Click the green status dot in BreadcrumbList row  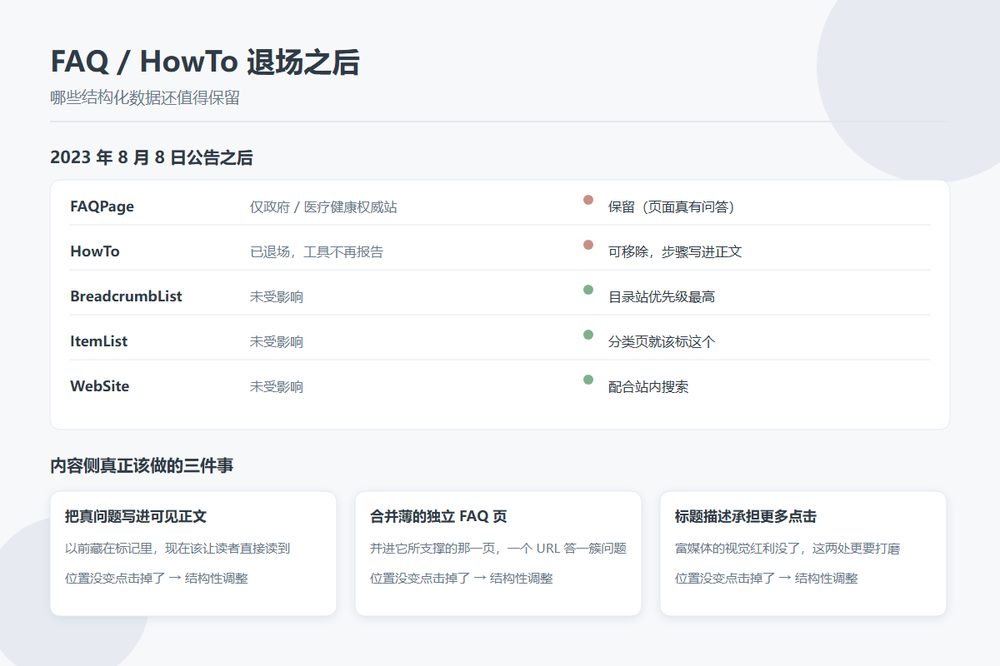click(588, 290)
